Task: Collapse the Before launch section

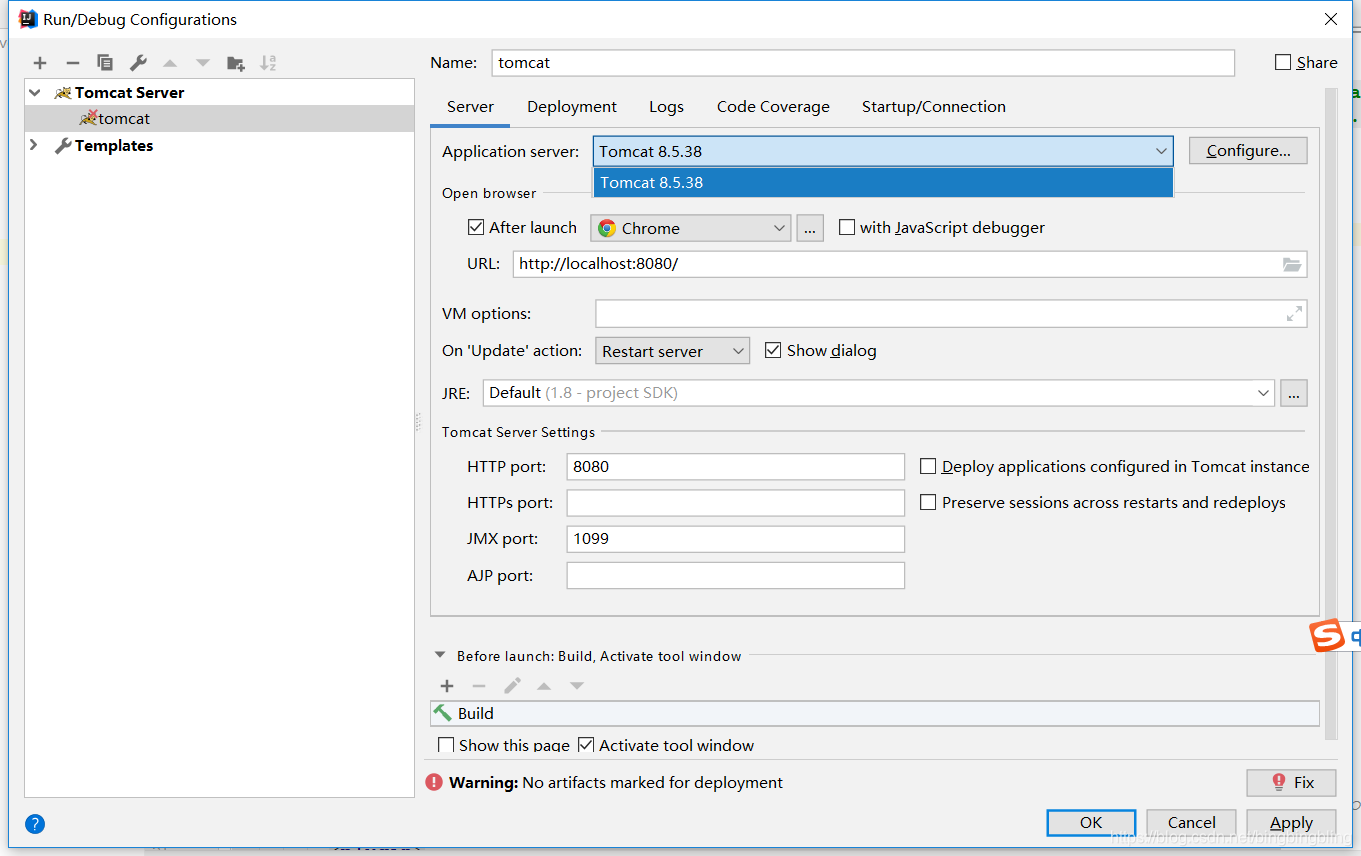Action: click(x=439, y=656)
